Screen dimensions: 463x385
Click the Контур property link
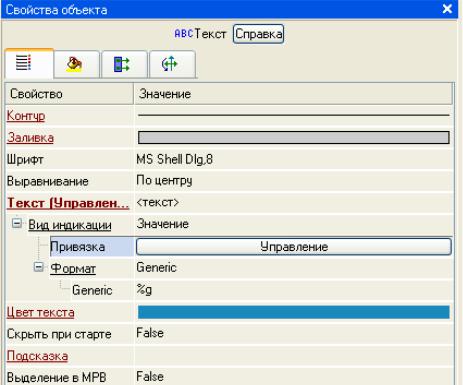[x=26, y=116]
